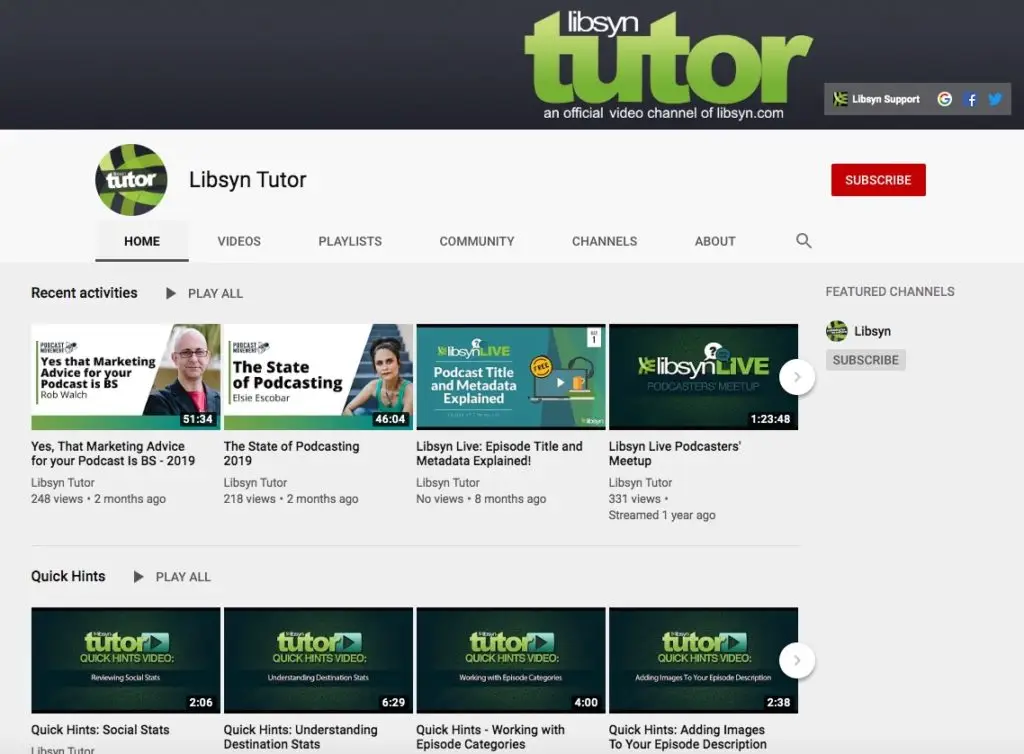Image resolution: width=1024 pixels, height=754 pixels.
Task: Switch to the Videos tab
Action: pyautogui.click(x=239, y=241)
